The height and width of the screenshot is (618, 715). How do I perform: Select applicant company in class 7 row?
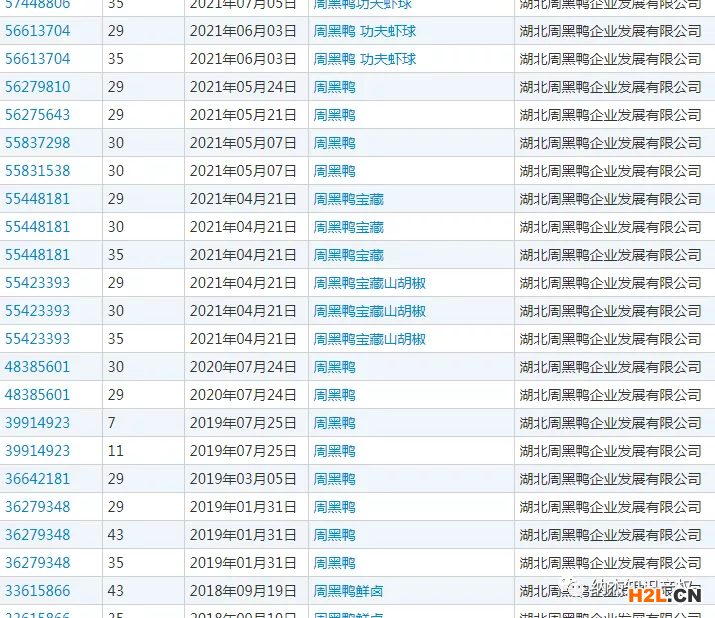point(610,423)
